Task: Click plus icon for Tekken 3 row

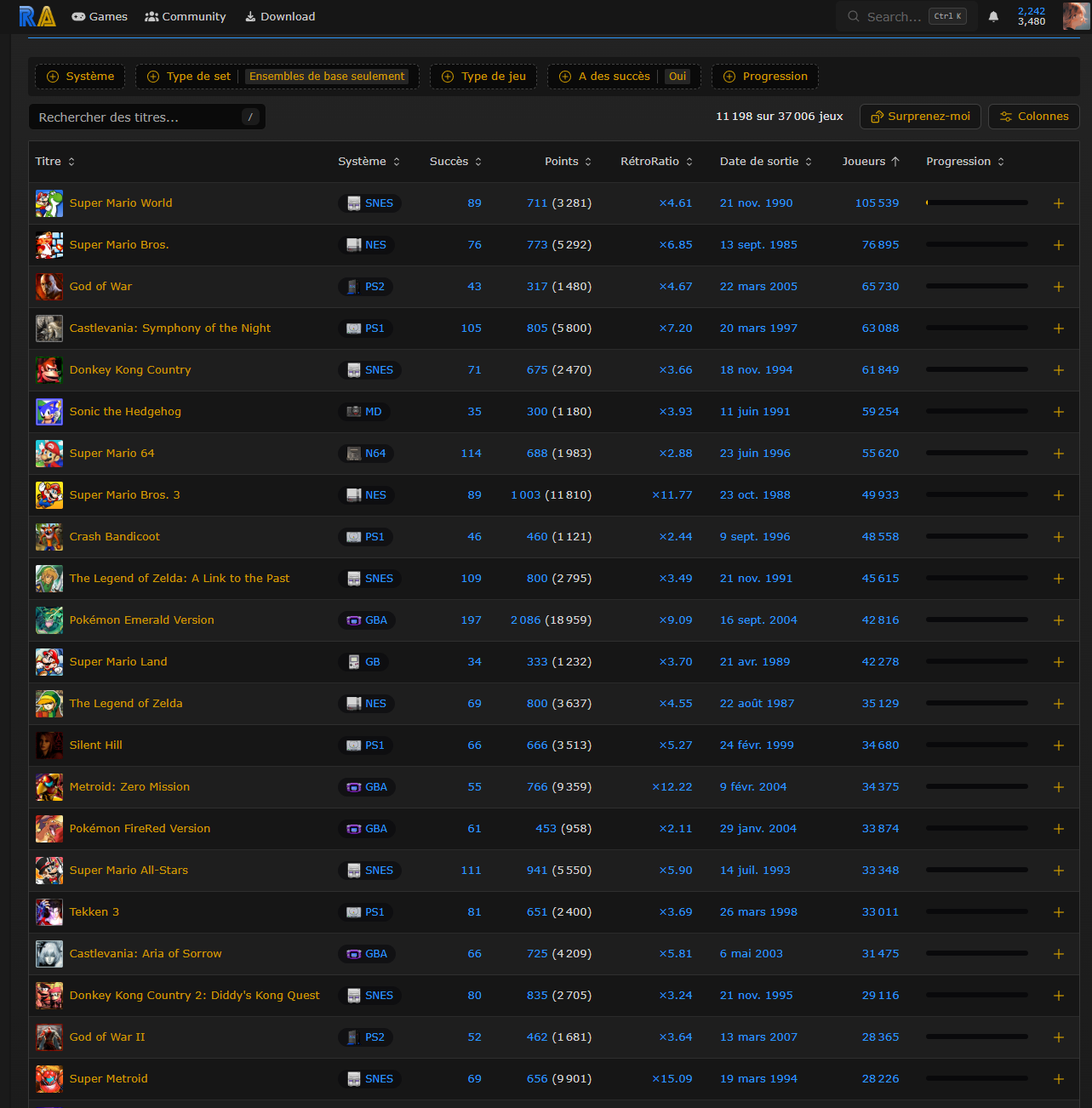Action: [1059, 912]
